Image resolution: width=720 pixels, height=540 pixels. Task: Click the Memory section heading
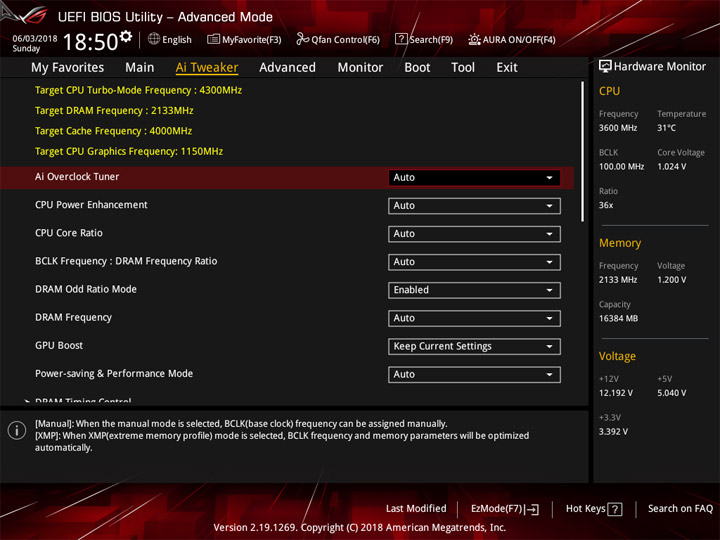(x=620, y=243)
